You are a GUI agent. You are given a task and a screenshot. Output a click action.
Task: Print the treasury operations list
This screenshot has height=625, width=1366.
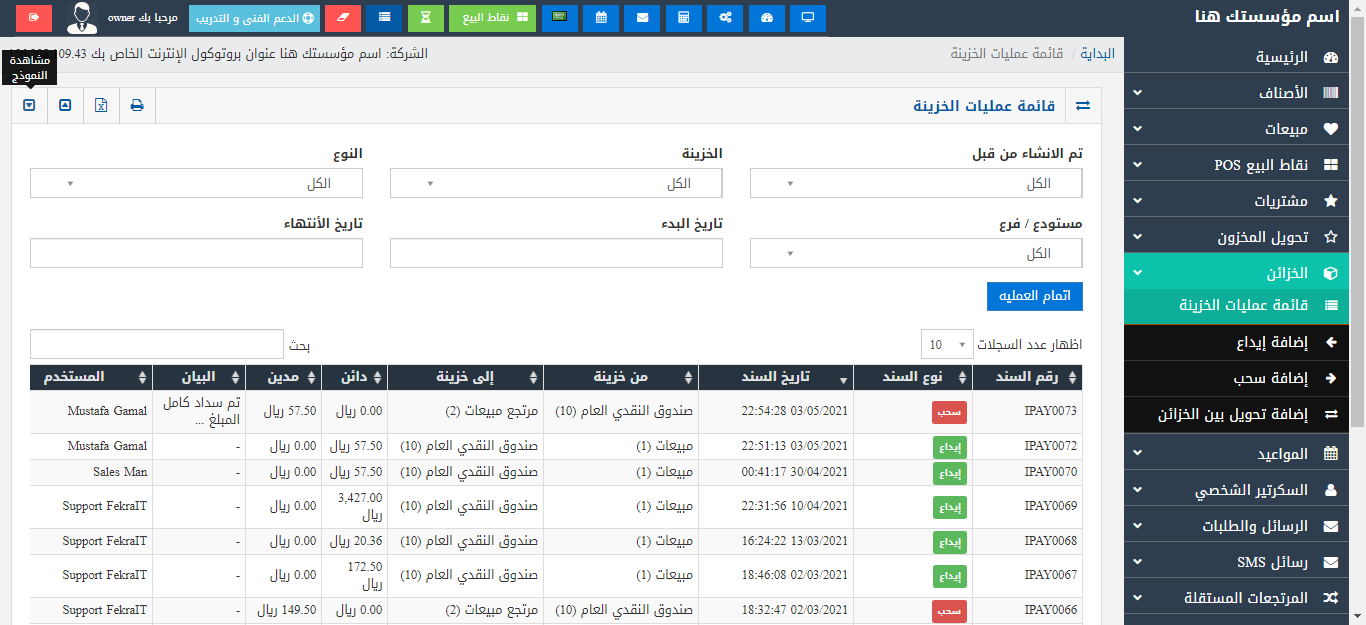point(137,105)
